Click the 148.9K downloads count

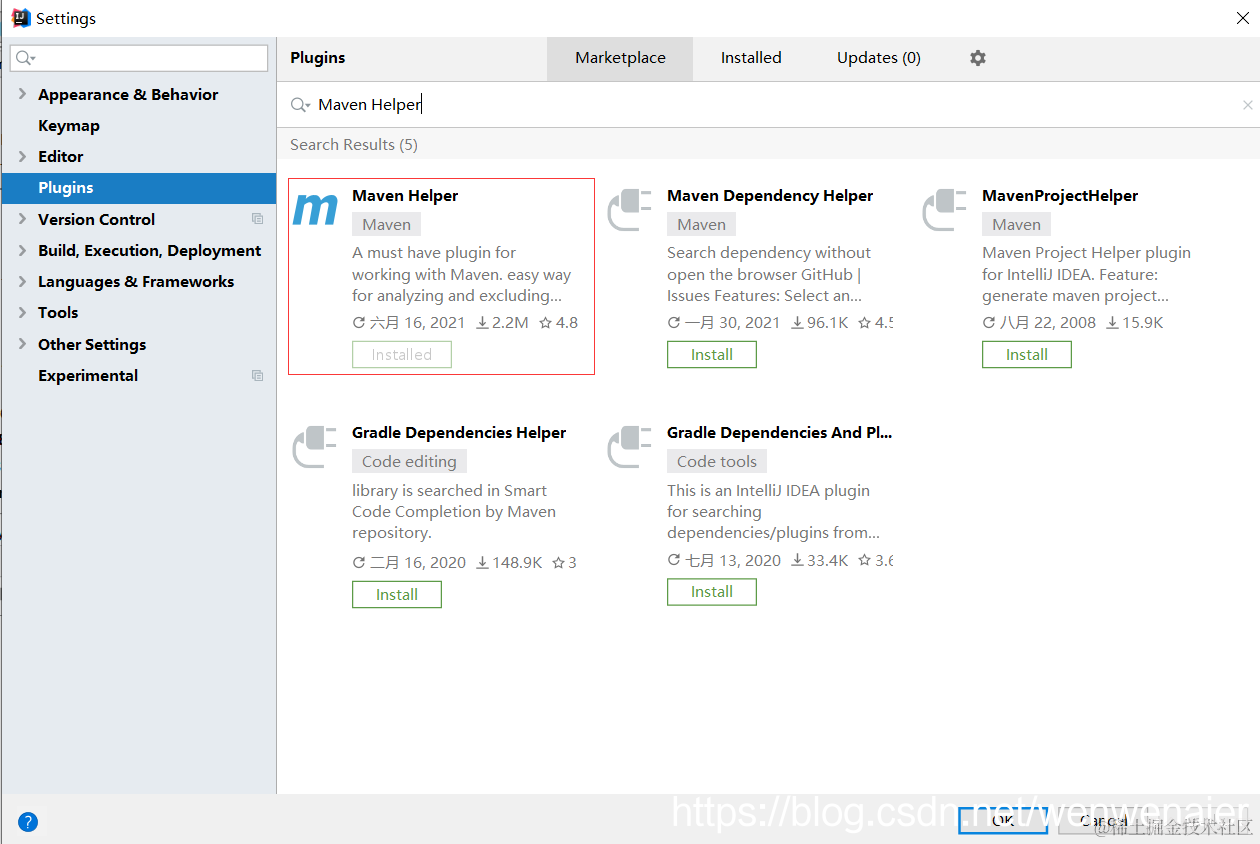pyautogui.click(x=509, y=563)
